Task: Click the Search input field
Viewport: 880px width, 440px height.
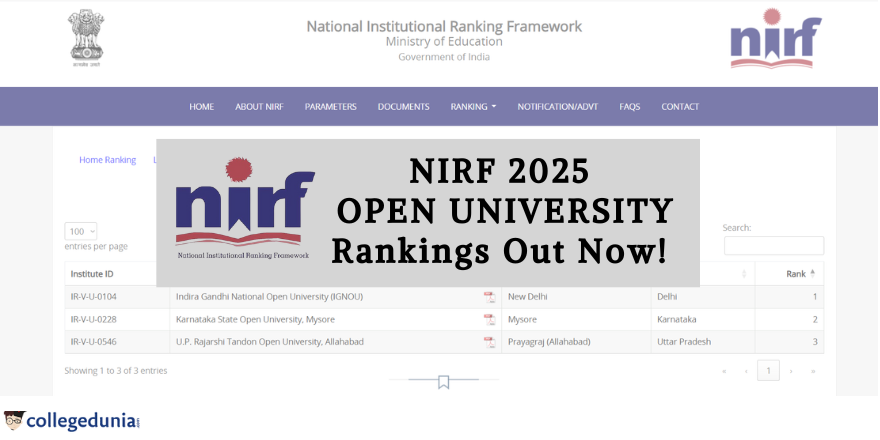Action: point(774,246)
